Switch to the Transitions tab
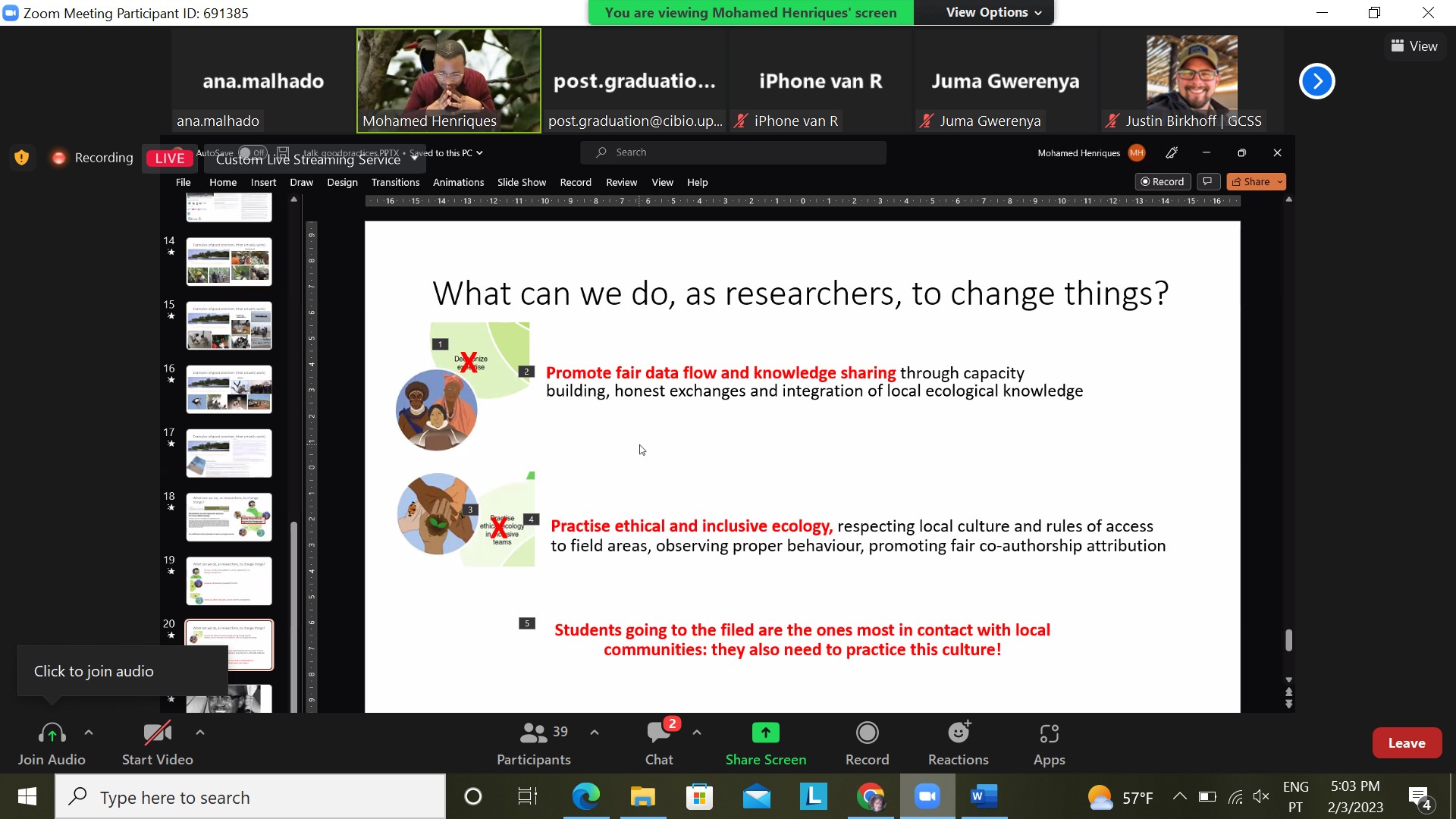The height and width of the screenshot is (819, 1456). pos(395,182)
